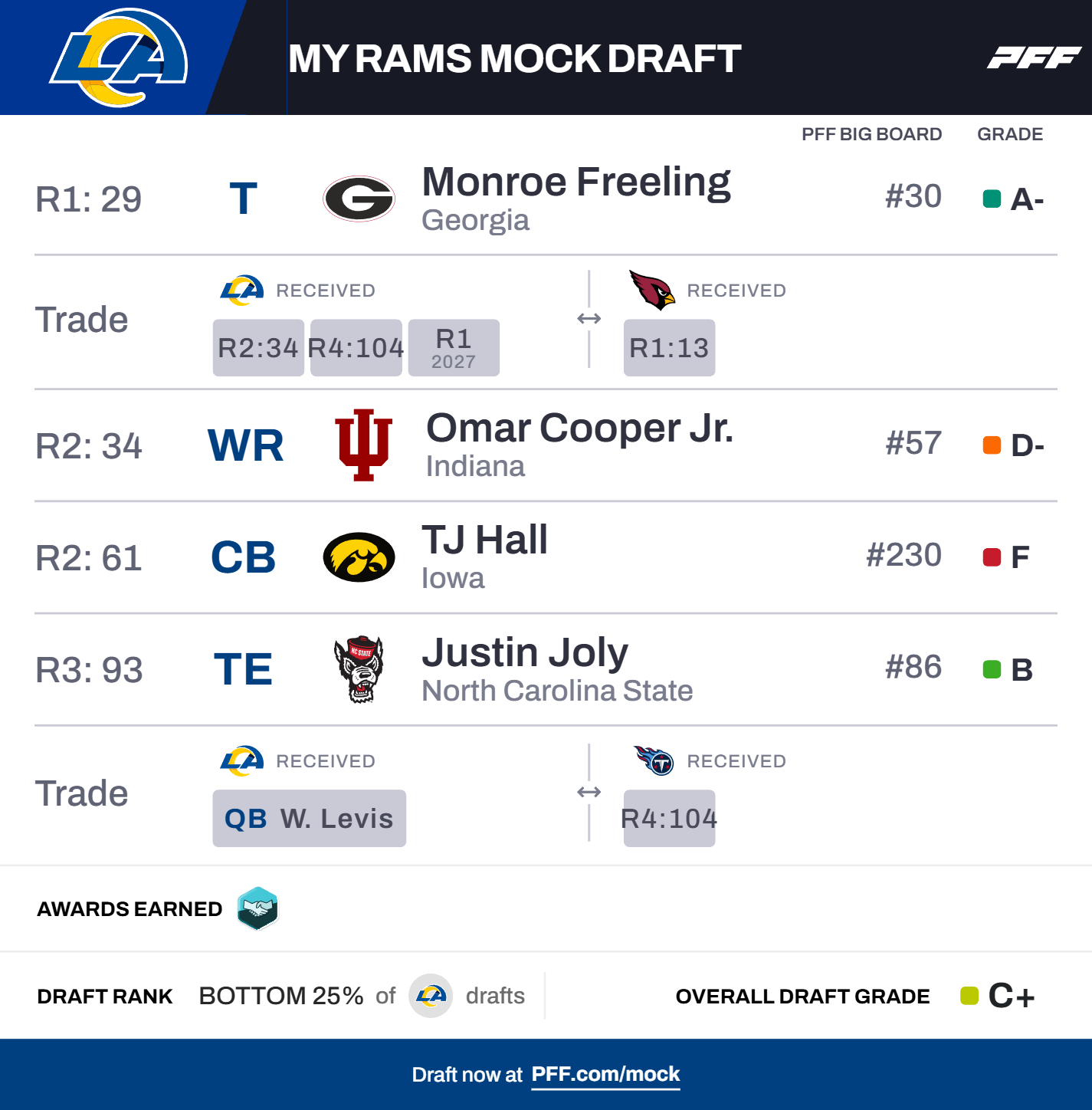Click the Arizona Cardinals trade logo

[651, 290]
